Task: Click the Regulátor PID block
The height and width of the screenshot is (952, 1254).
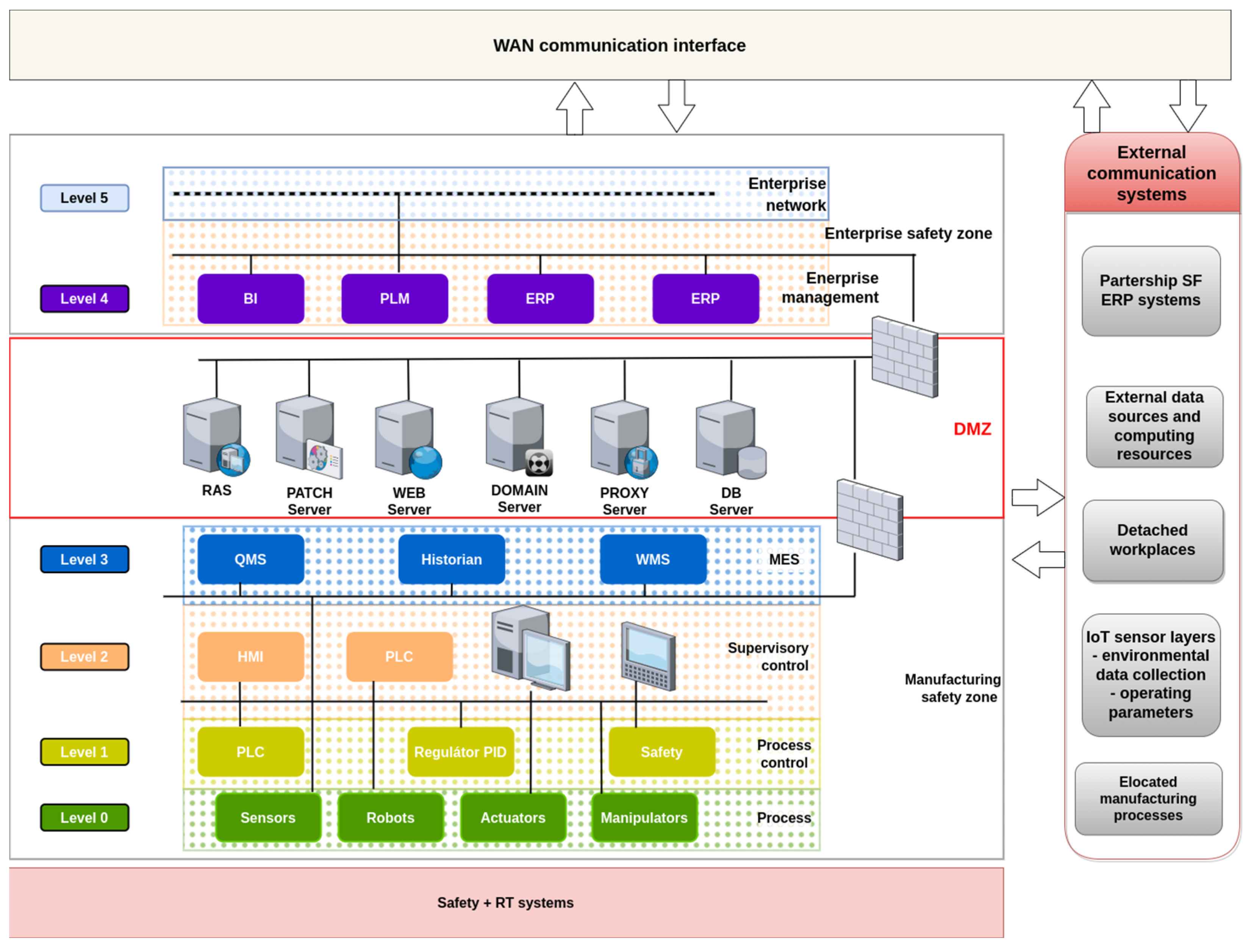Action: pyautogui.click(x=460, y=752)
